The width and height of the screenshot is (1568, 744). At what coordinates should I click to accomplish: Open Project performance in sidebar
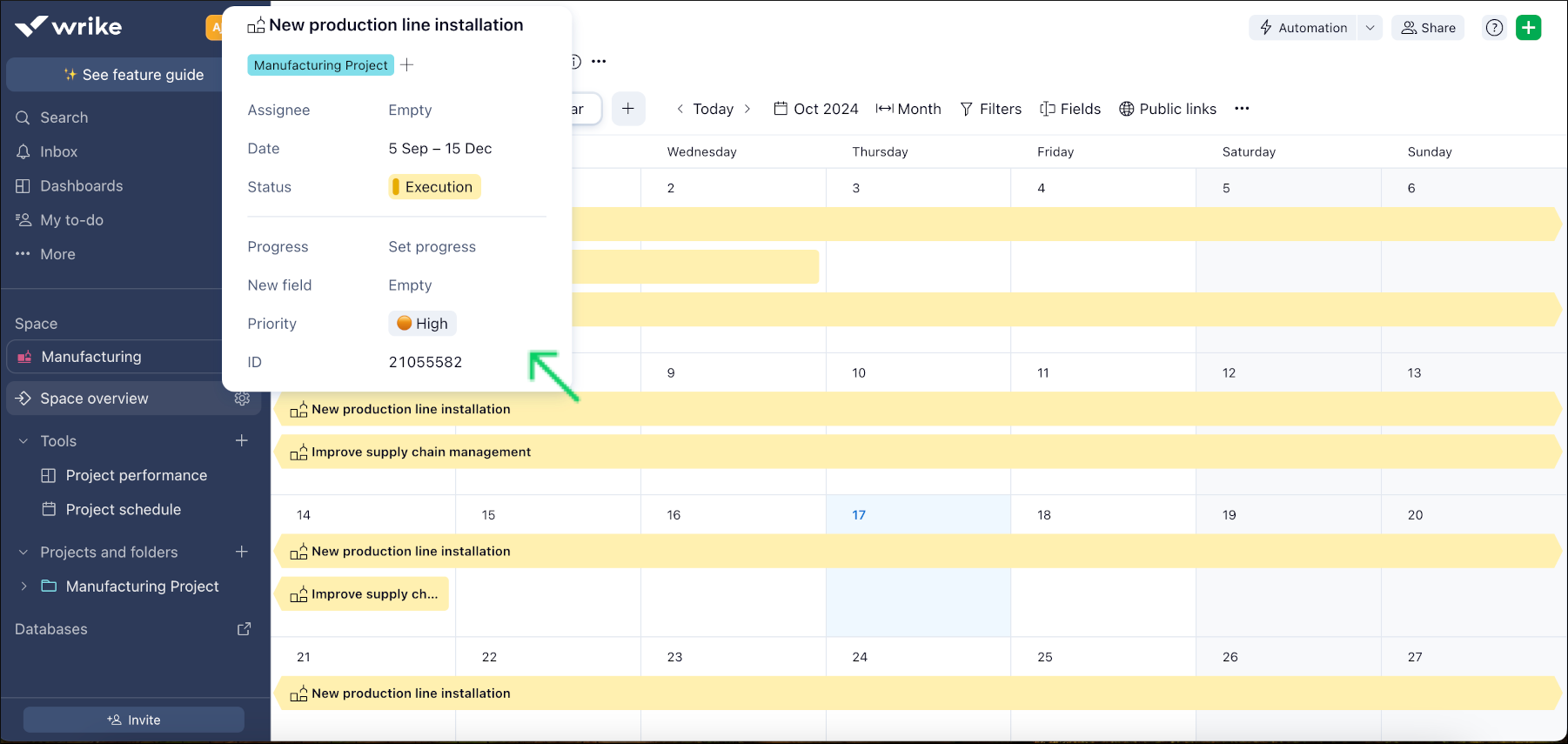(x=136, y=475)
